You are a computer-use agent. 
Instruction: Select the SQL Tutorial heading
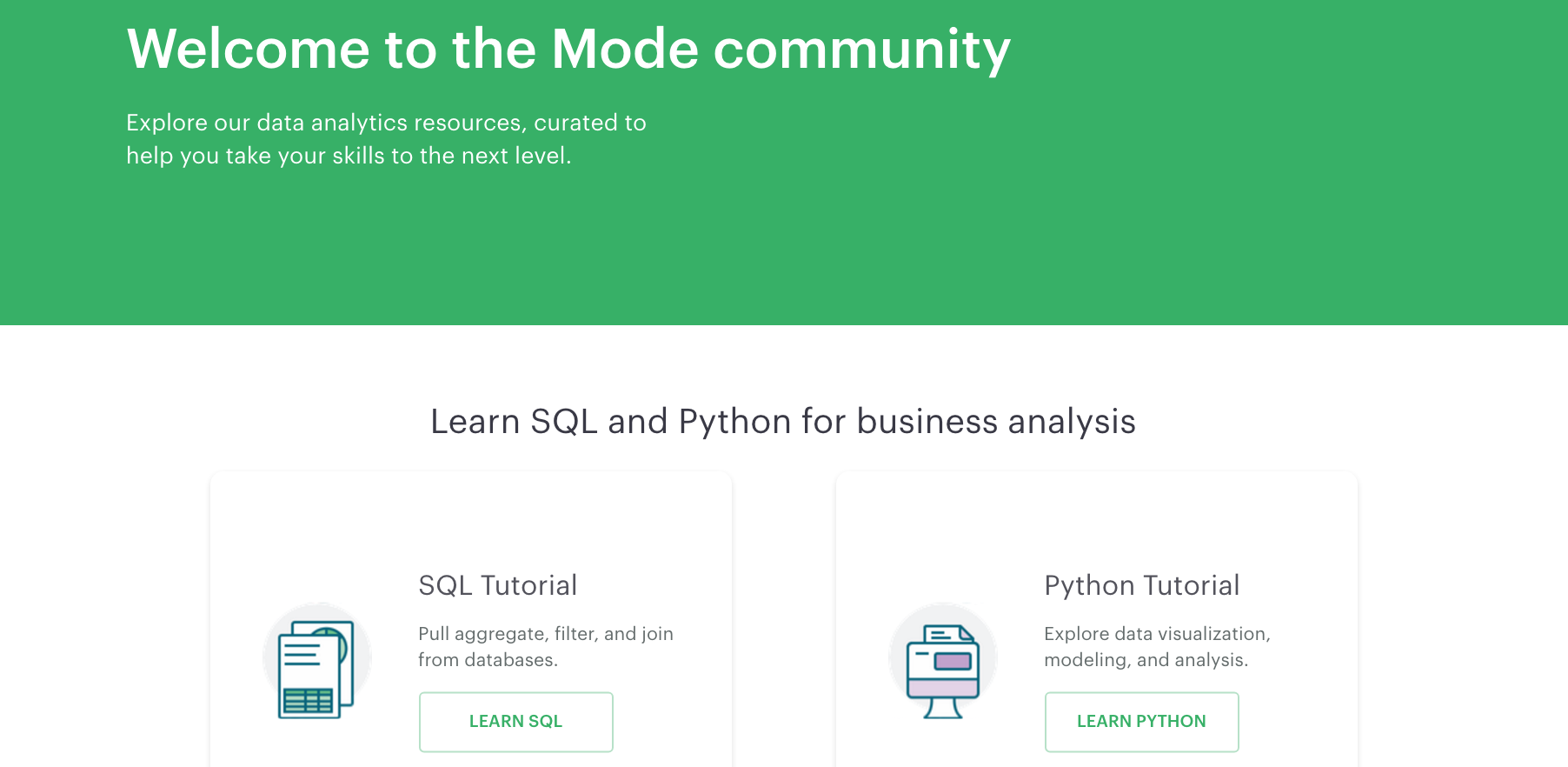click(498, 585)
